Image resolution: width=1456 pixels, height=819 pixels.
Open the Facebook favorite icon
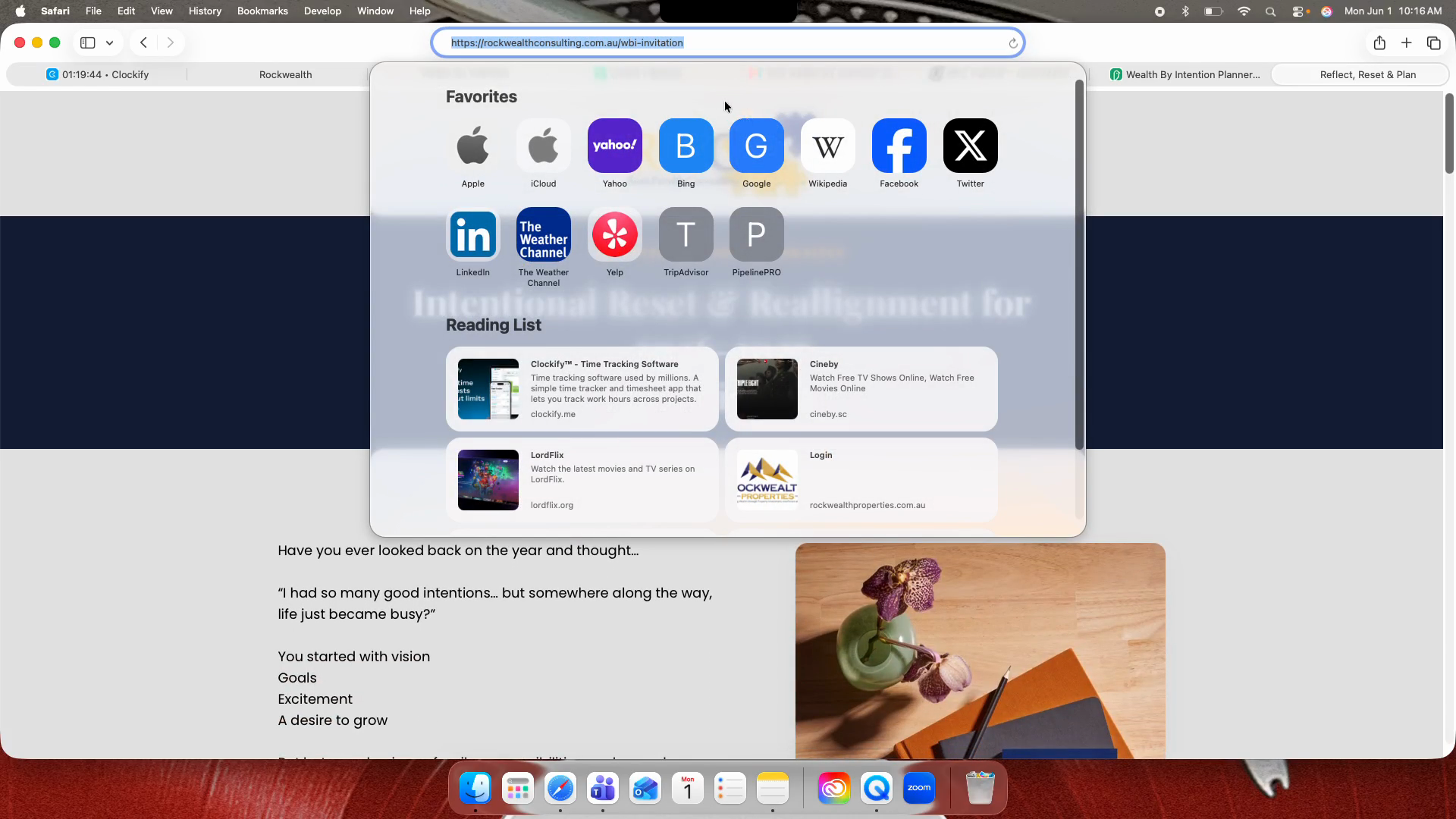click(899, 146)
